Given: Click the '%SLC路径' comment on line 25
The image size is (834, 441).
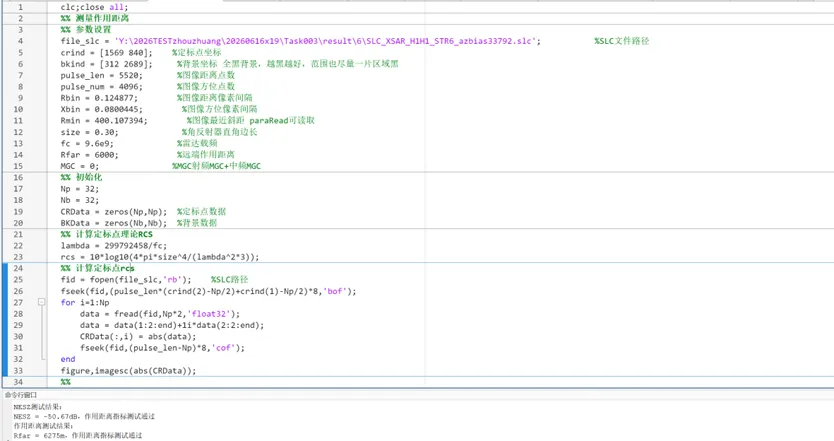Looking at the screenshot, I should click(x=229, y=279).
